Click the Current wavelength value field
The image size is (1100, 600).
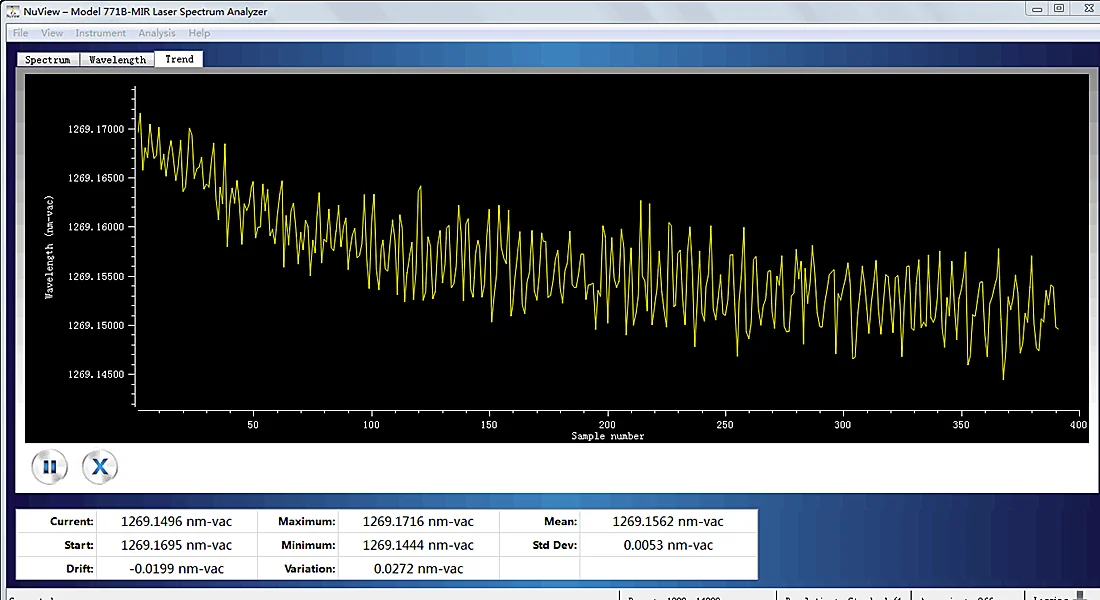coord(176,521)
